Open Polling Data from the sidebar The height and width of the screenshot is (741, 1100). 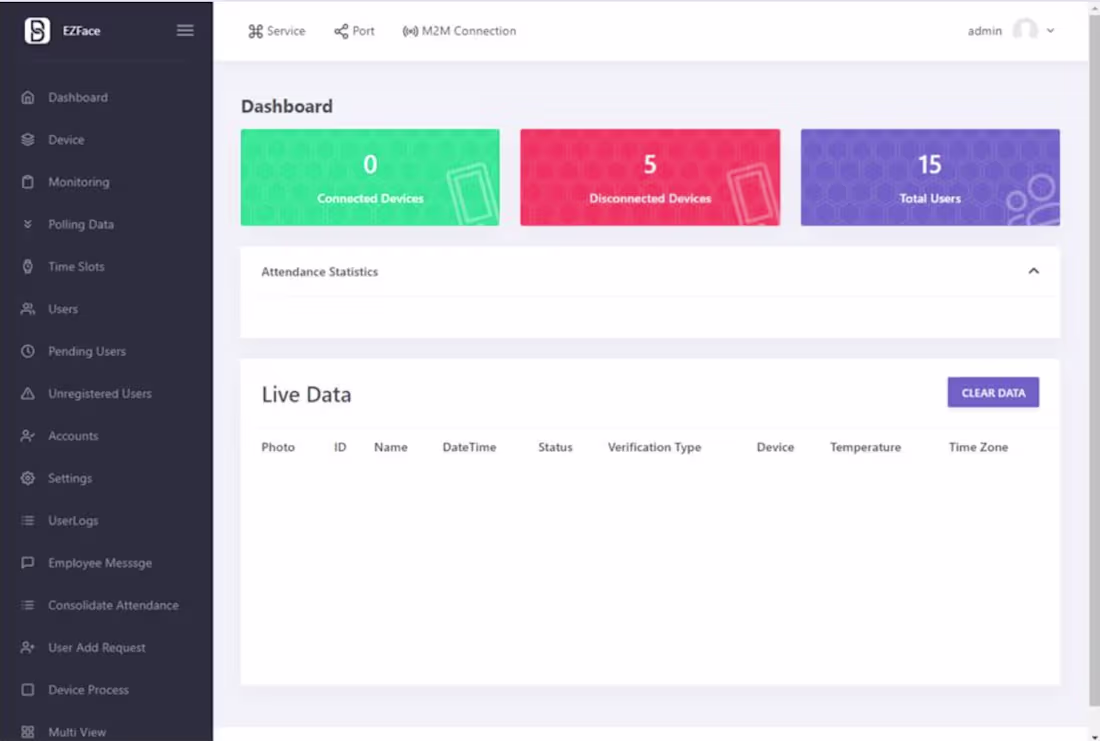click(x=30, y=224)
